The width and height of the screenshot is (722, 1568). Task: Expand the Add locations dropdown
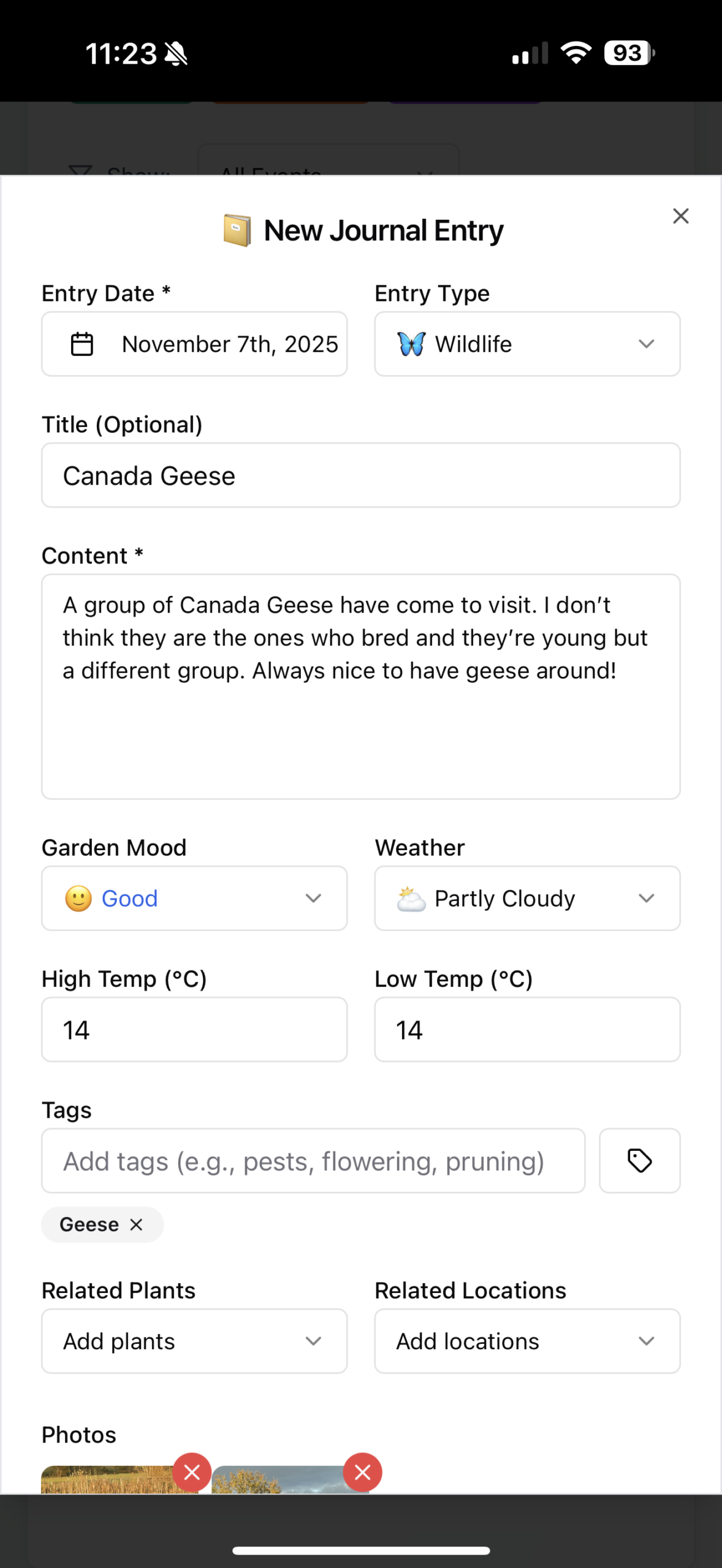point(527,1341)
